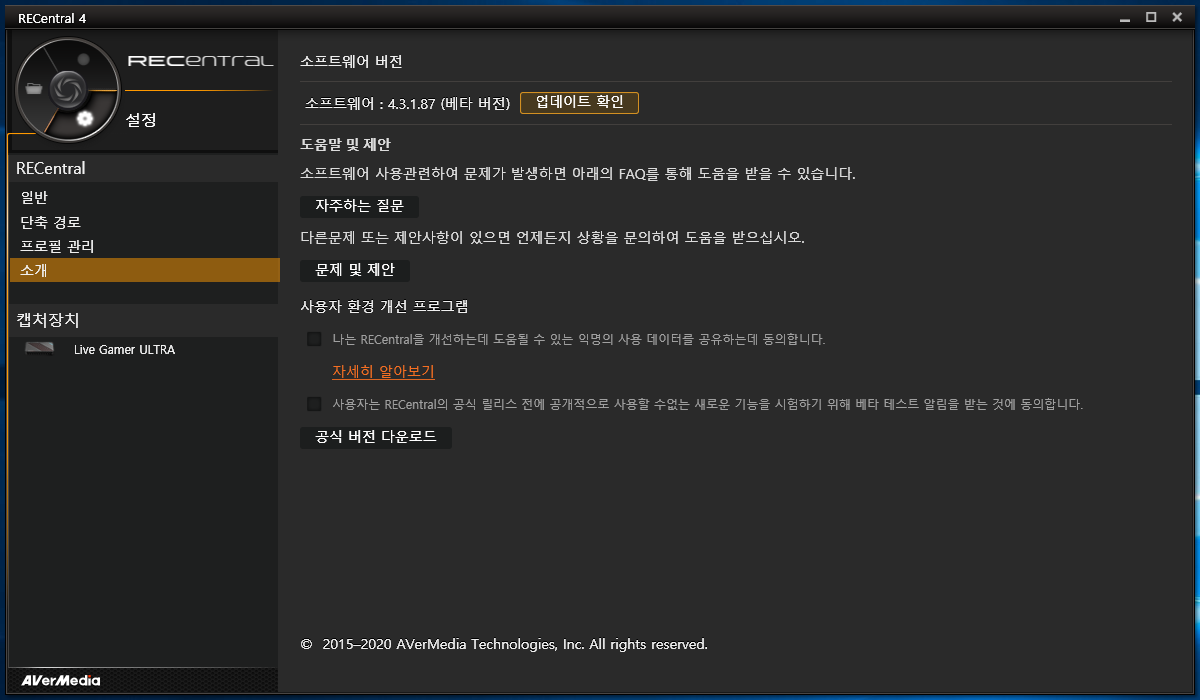Click the 문제 및 제안 button

[355, 270]
